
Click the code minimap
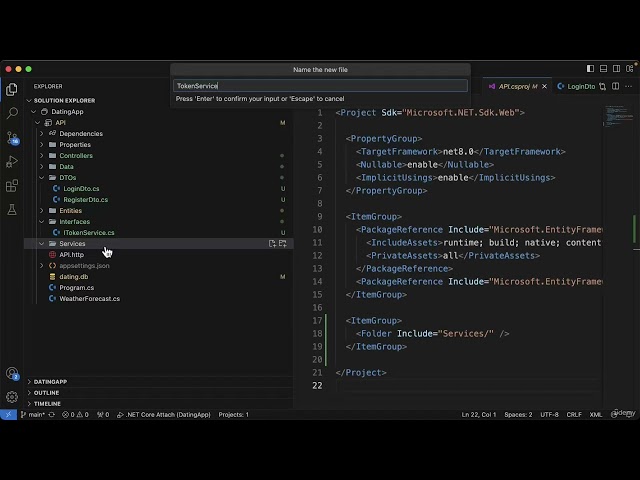pyautogui.click(x=618, y=116)
